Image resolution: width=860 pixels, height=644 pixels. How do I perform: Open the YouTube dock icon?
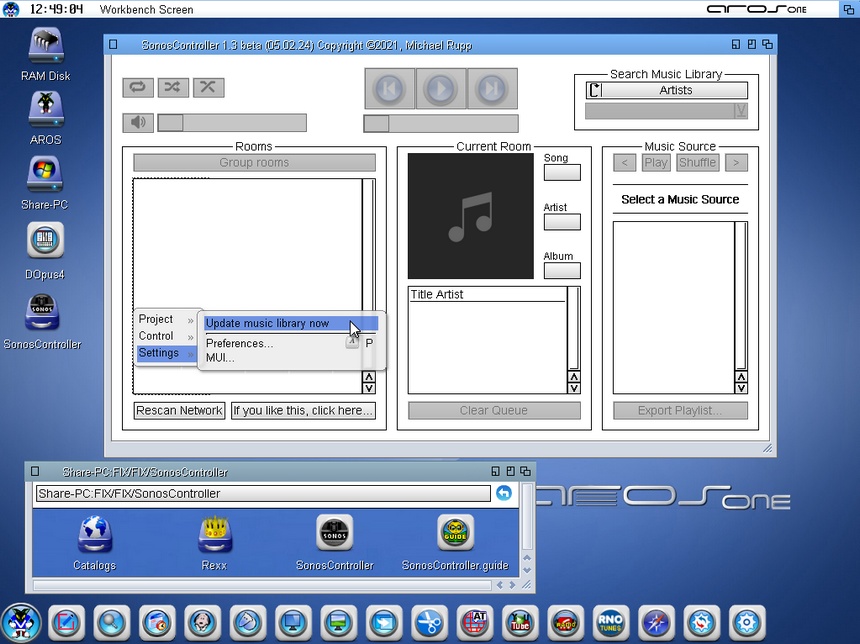519,623
